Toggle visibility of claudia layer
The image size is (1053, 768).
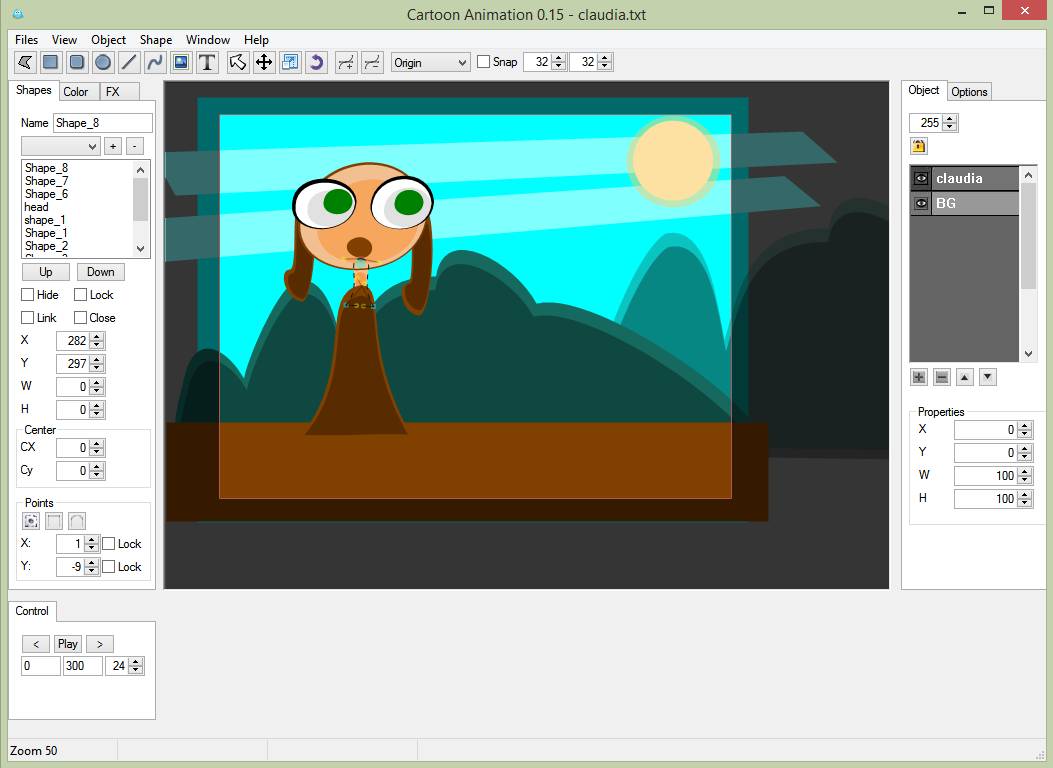point(921,179)
